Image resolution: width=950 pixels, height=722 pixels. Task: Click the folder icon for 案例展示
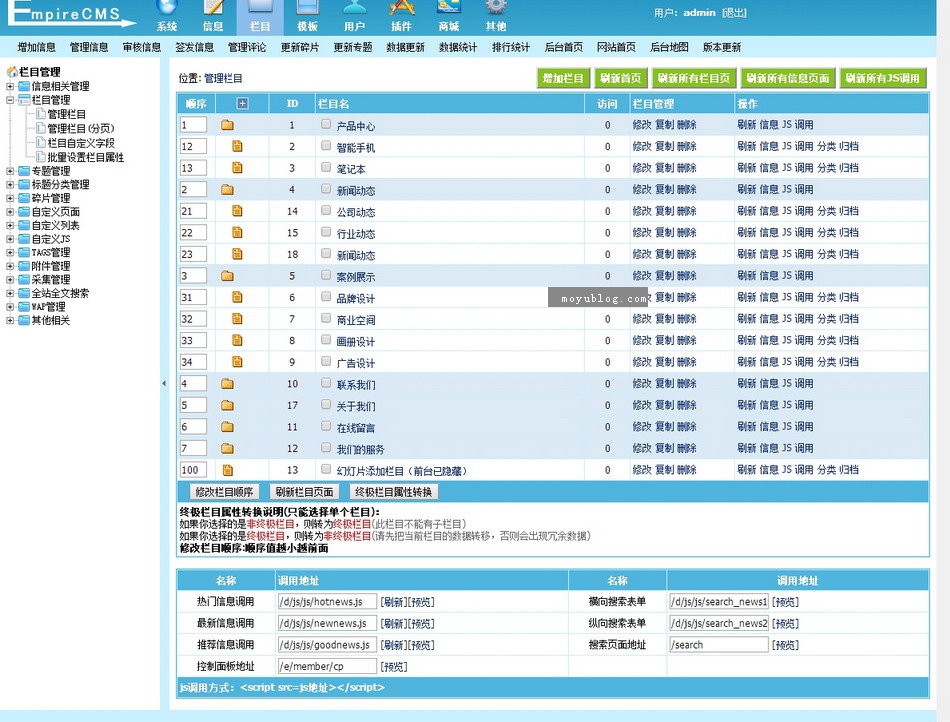227,276
